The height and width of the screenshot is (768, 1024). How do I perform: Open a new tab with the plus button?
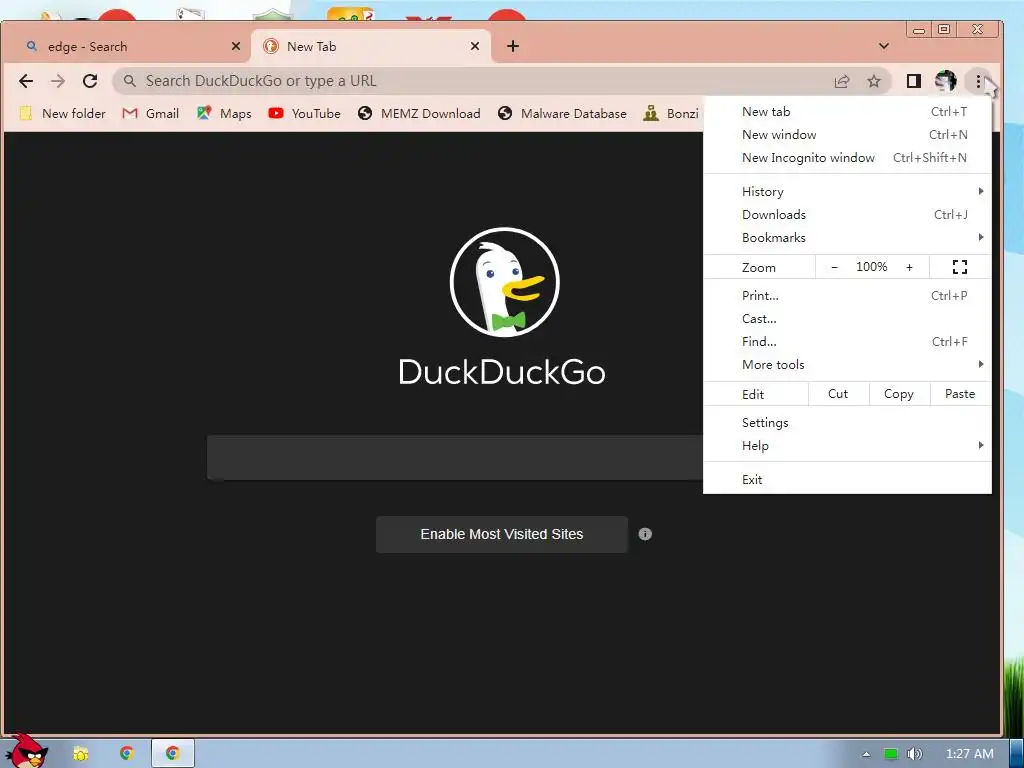coord(513,46)
